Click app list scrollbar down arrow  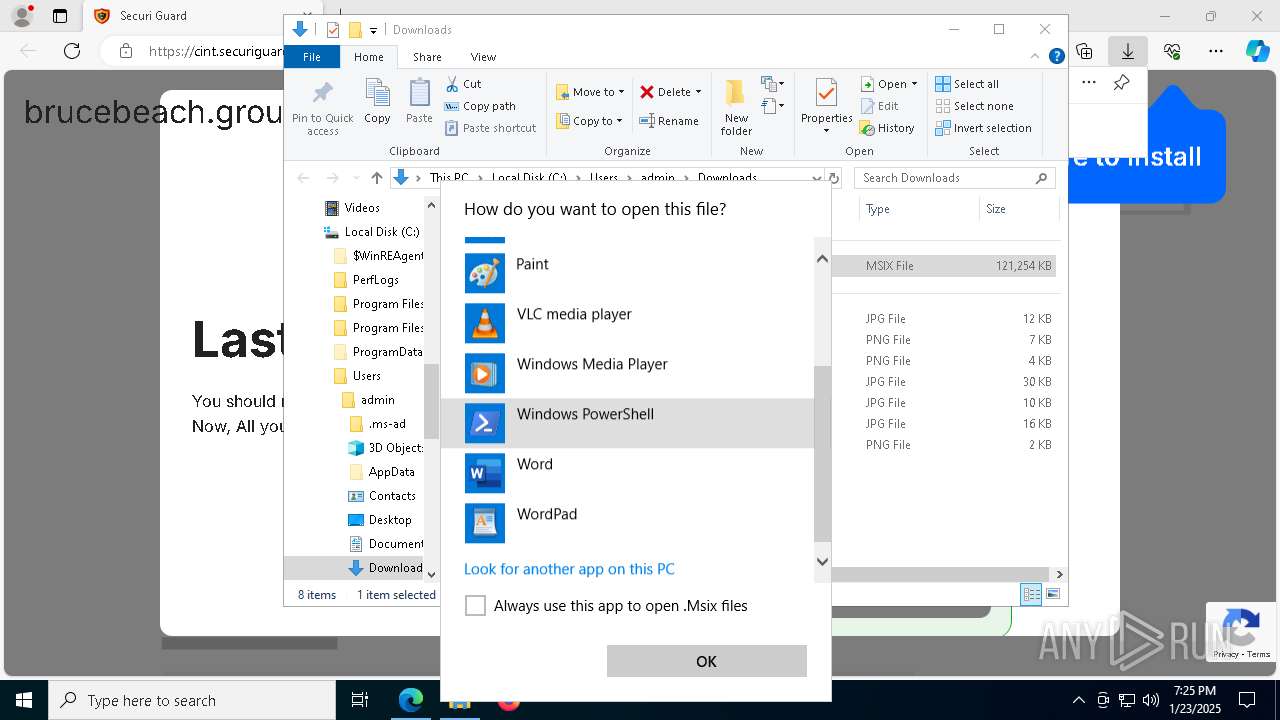tap(823, 561)
